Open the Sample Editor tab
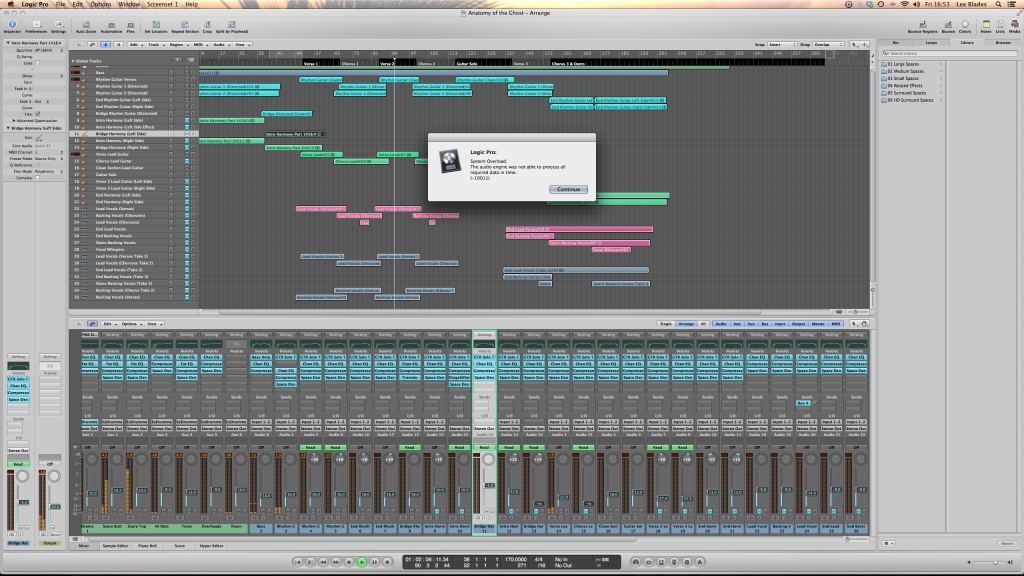The height and width of the screenshot is (576, 1024). tap(116, 546)
